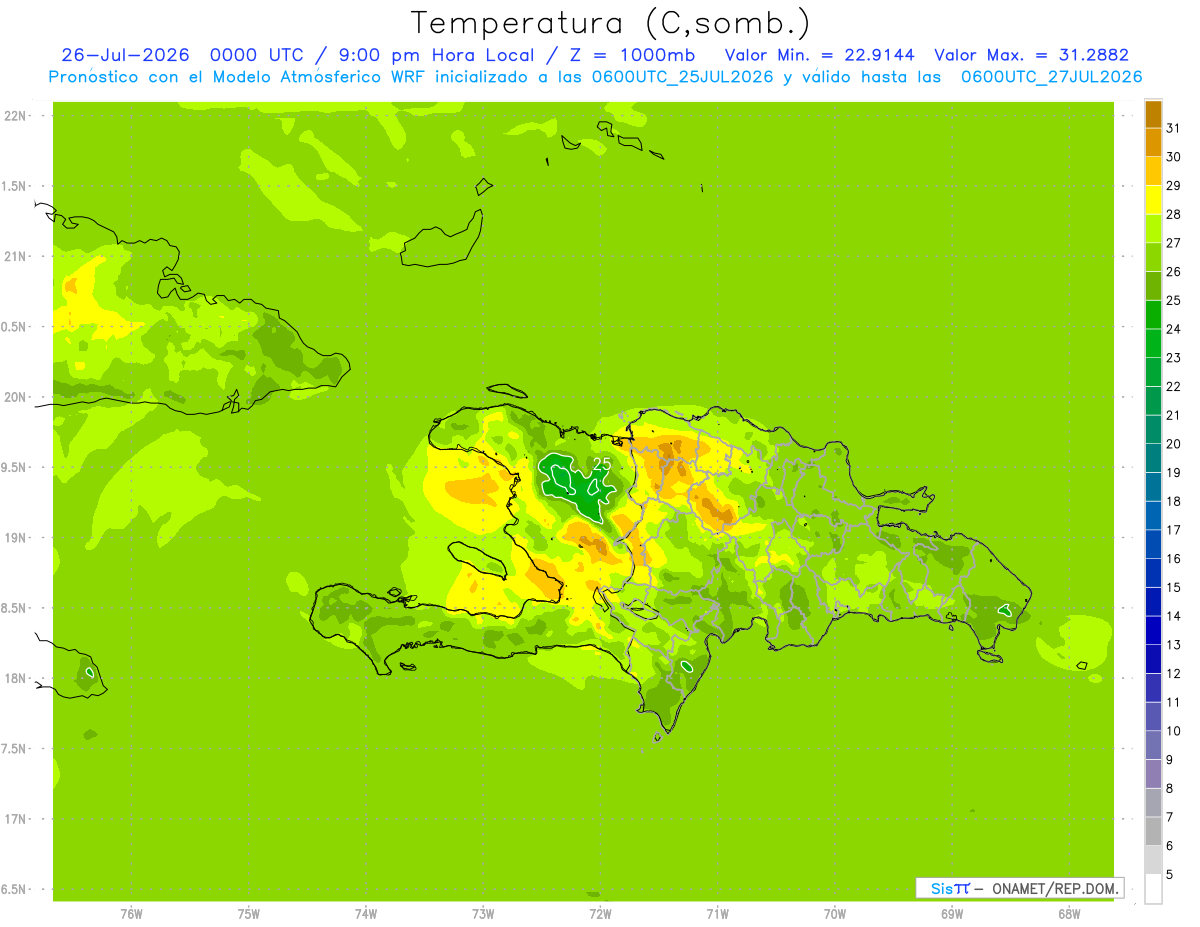This screenshot has width=1200, height=927.
Task: Click the legend value '20'
Action: point(1174,444)
